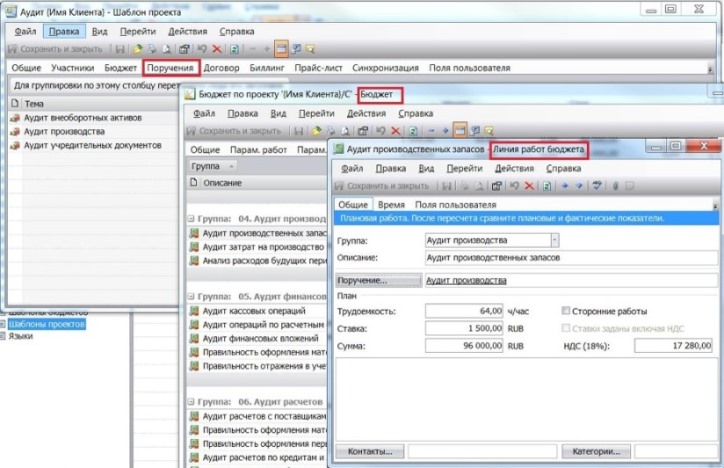Click the properties icon in the Линия работ бюджета toolbar
Screen dimensions: 724x468
pos(496,186)
